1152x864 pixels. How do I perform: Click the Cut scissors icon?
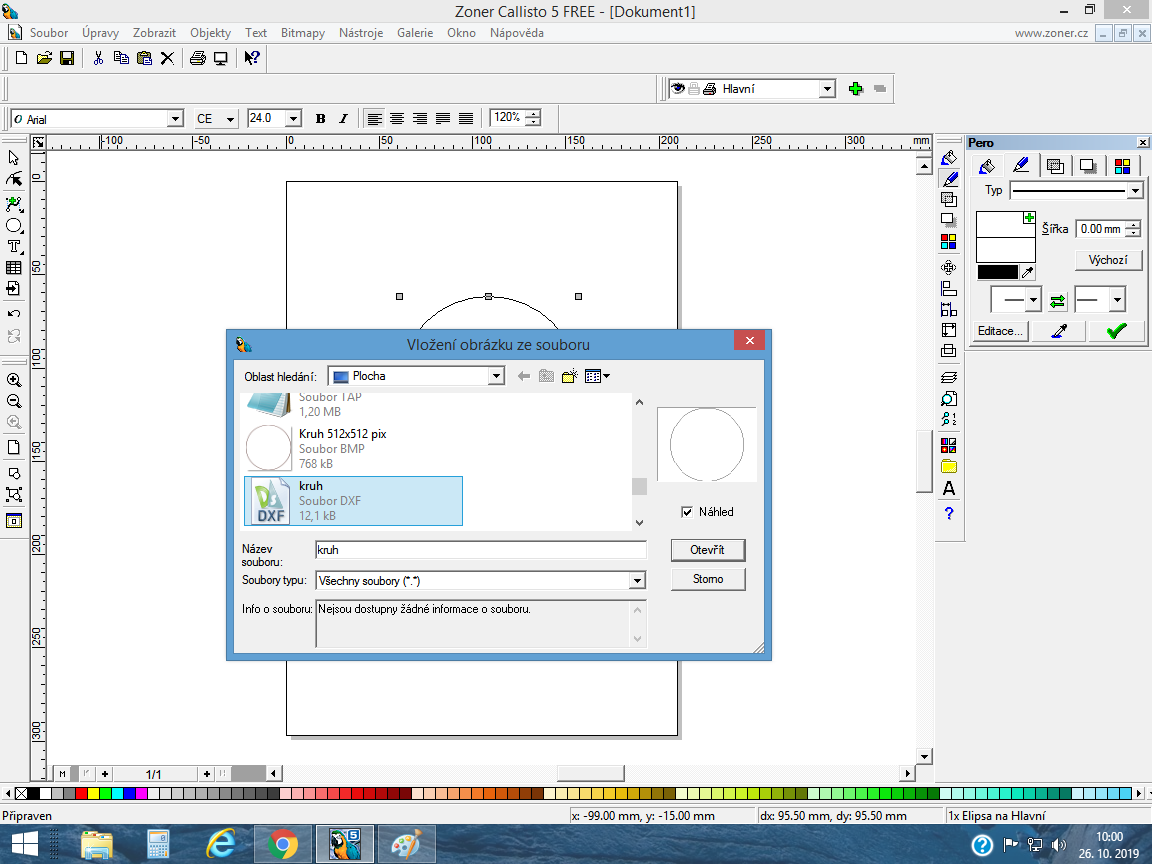click(x=98, y=58)
